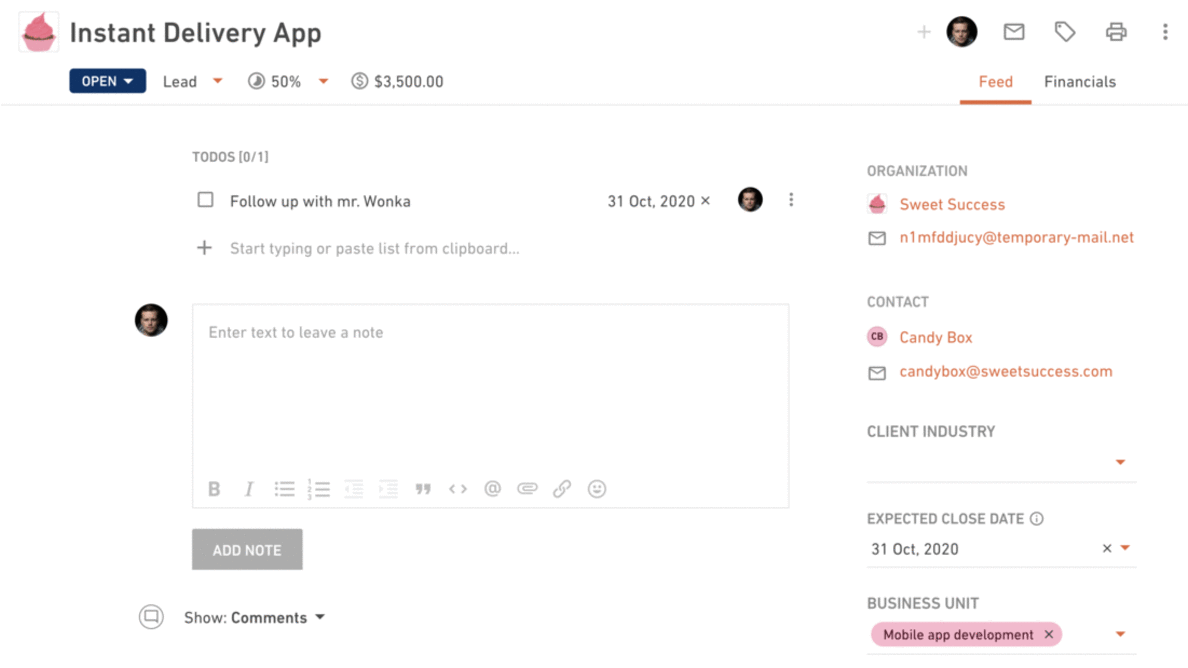Insert a code block with brackets icon
Image resolution: width=1188 pixels, height=668 pixels.
458,489
